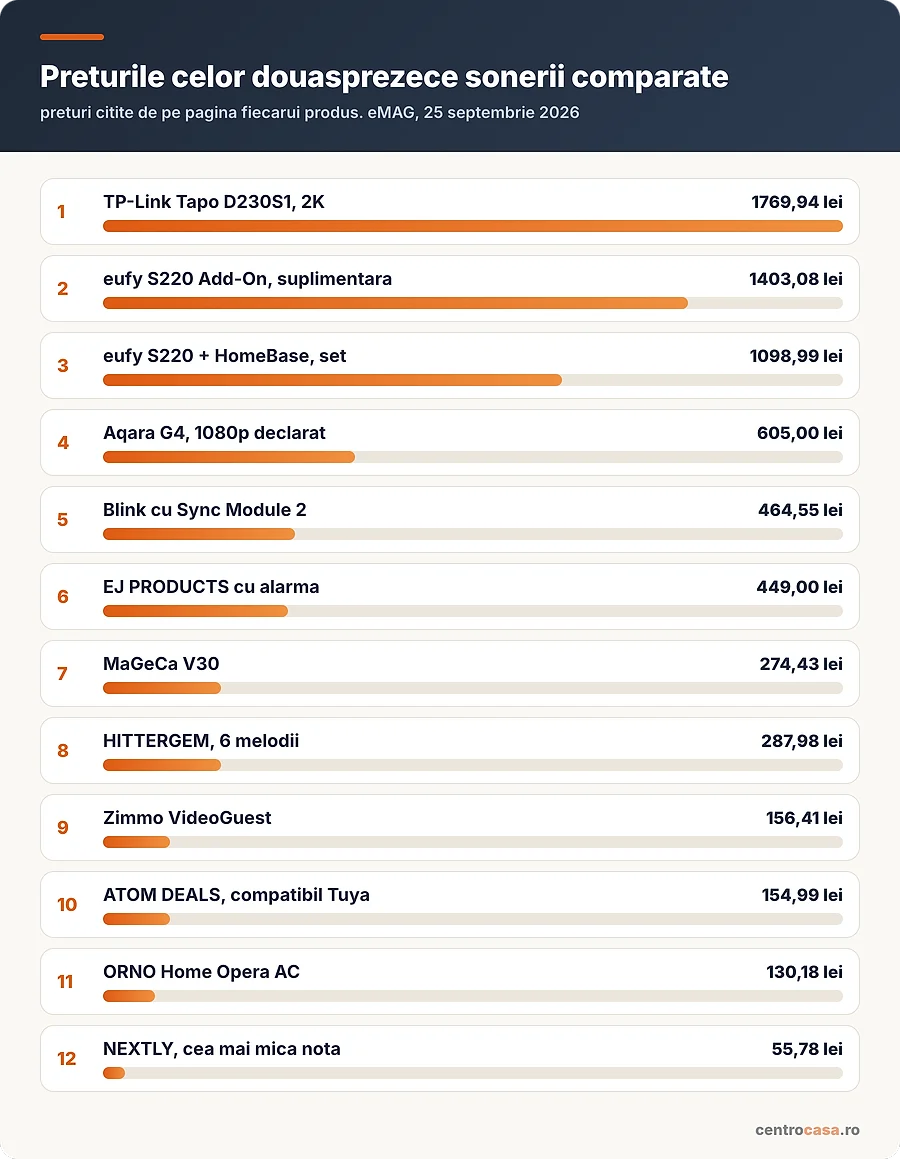
Task: Click the 1769,94 lei price value
Action: pos(797,202)
